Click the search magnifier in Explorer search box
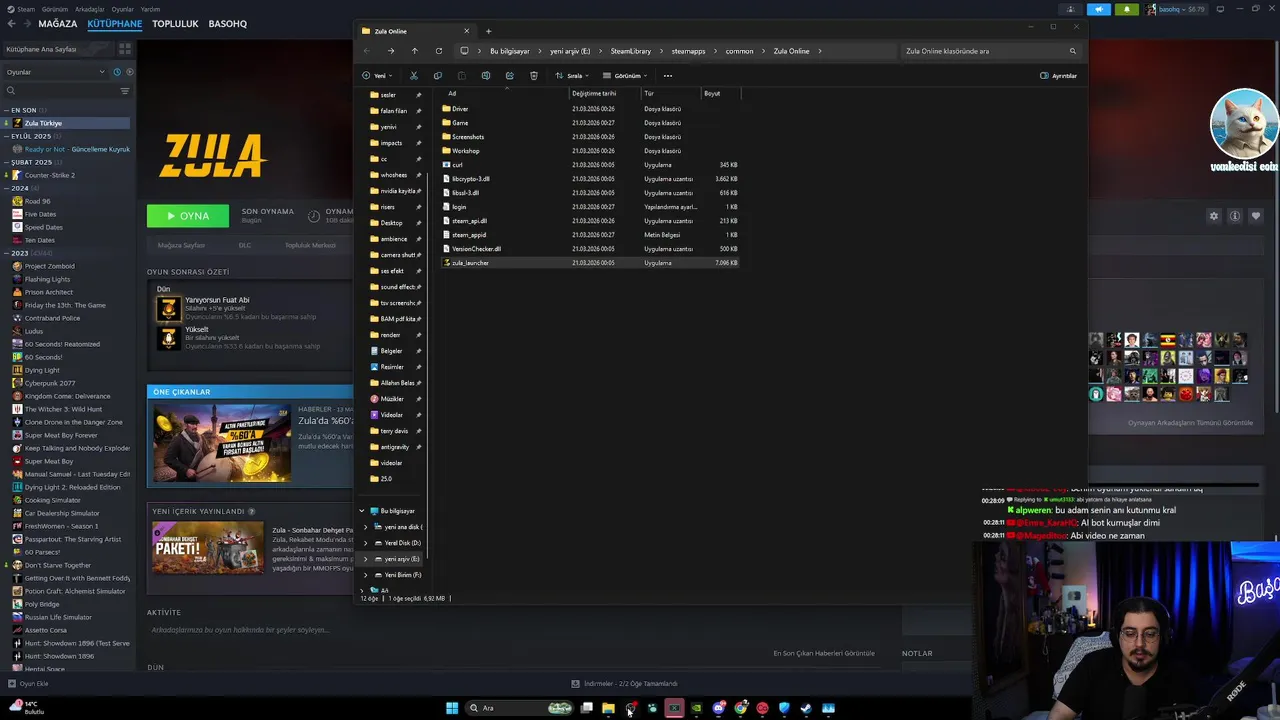This screenshot has width=1280, height=720. point(1072,51)
